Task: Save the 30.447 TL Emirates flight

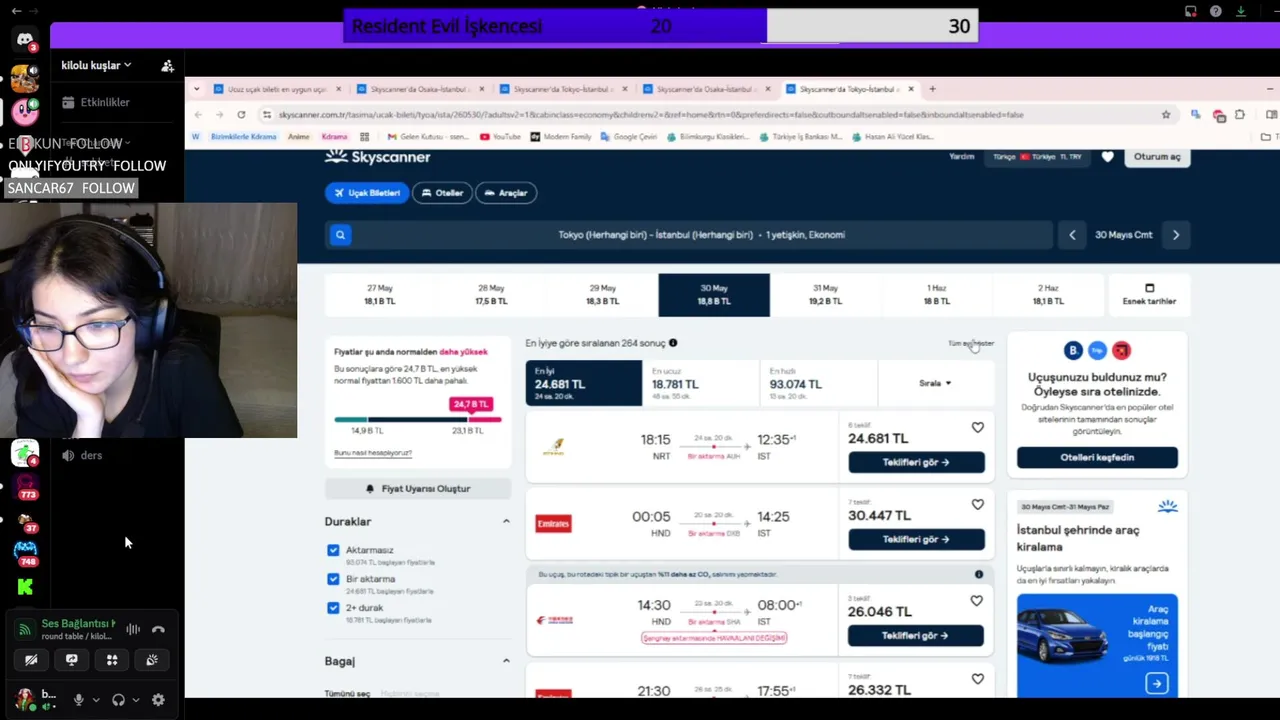Action: (x=978, y=504)
